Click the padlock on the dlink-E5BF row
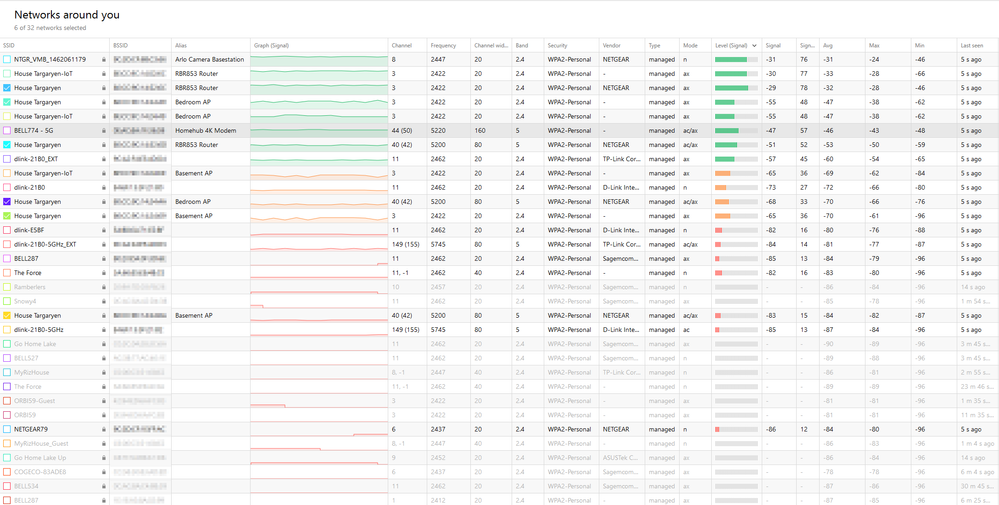Image resolution: width=999 pixels, height=505 pixels. [x=104, y=230]
